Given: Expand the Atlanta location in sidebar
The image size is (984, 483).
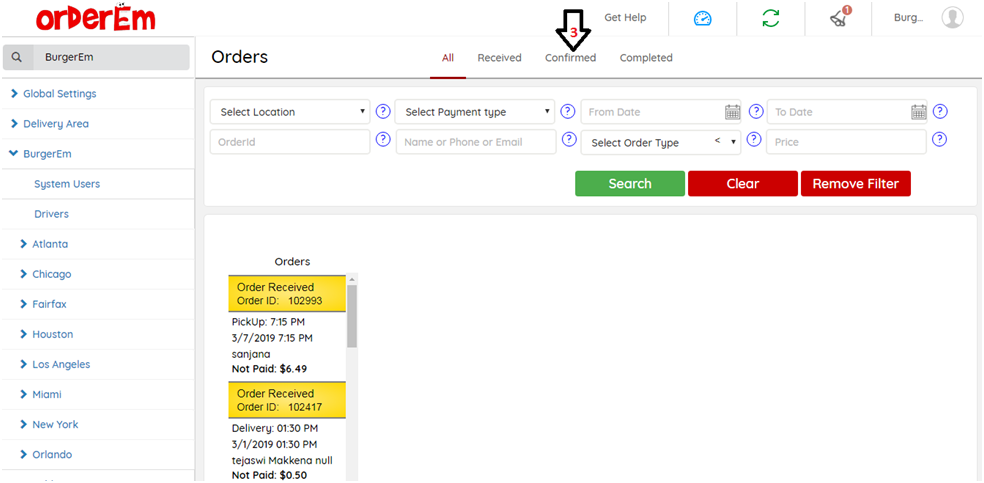Looking at the screenshot, I should click(50, 244).
